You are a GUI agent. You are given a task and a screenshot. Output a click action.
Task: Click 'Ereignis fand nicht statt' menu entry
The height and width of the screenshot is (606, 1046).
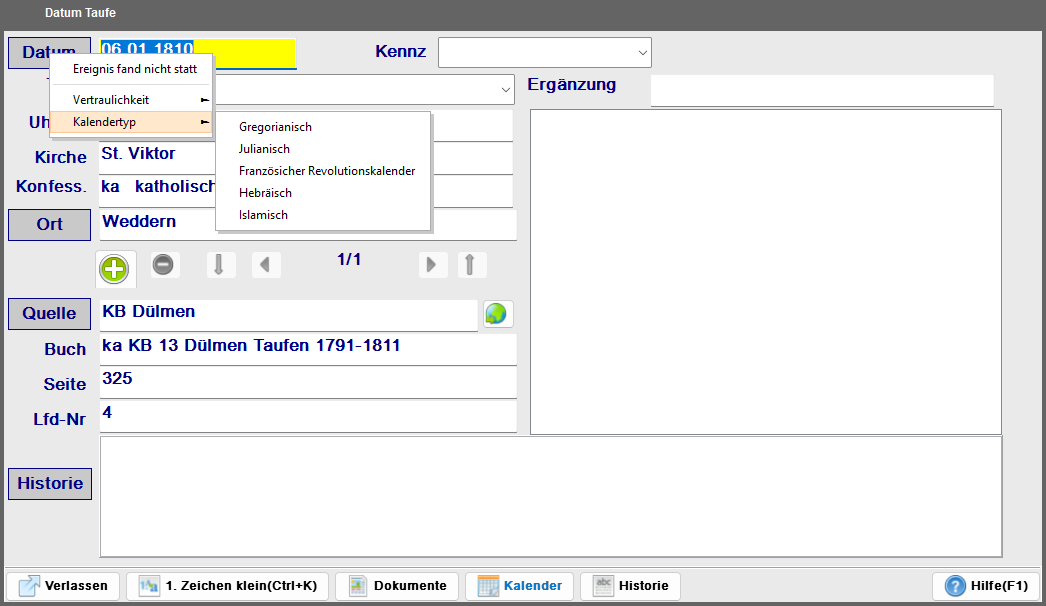[x=134, y=69]
